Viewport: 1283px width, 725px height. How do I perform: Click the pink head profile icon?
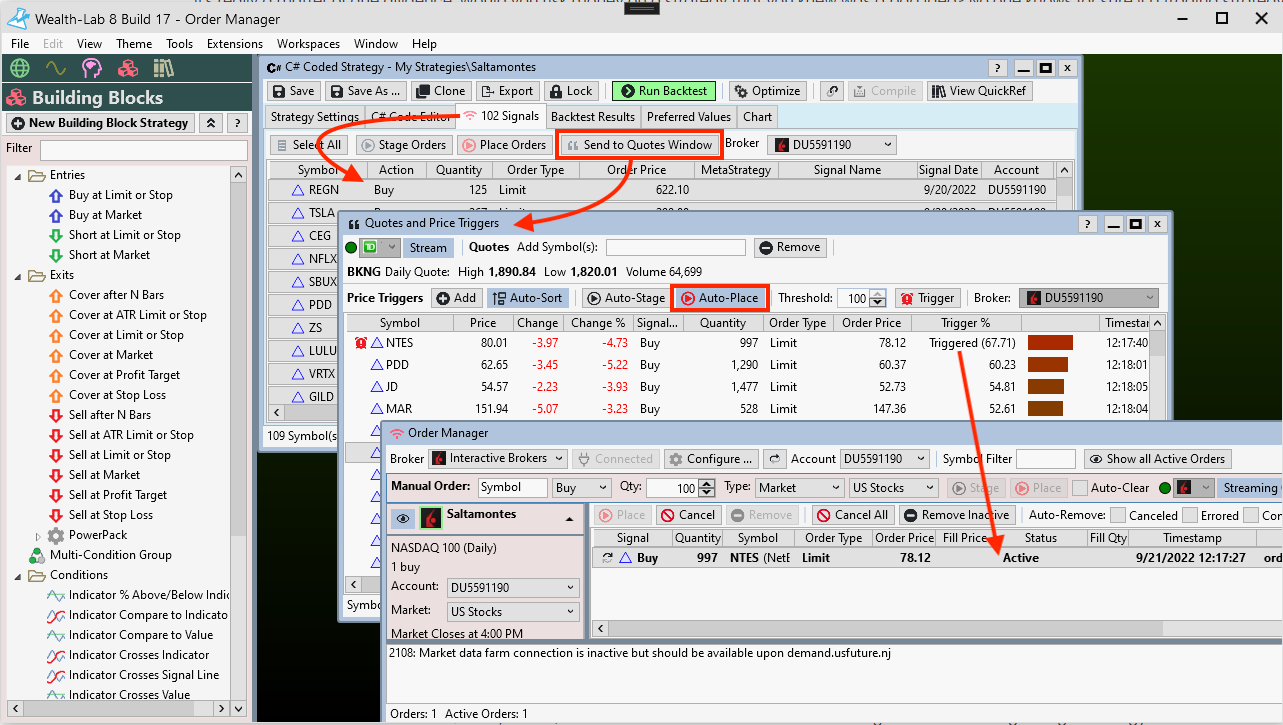pyautogui.click(x=91, y=69)
